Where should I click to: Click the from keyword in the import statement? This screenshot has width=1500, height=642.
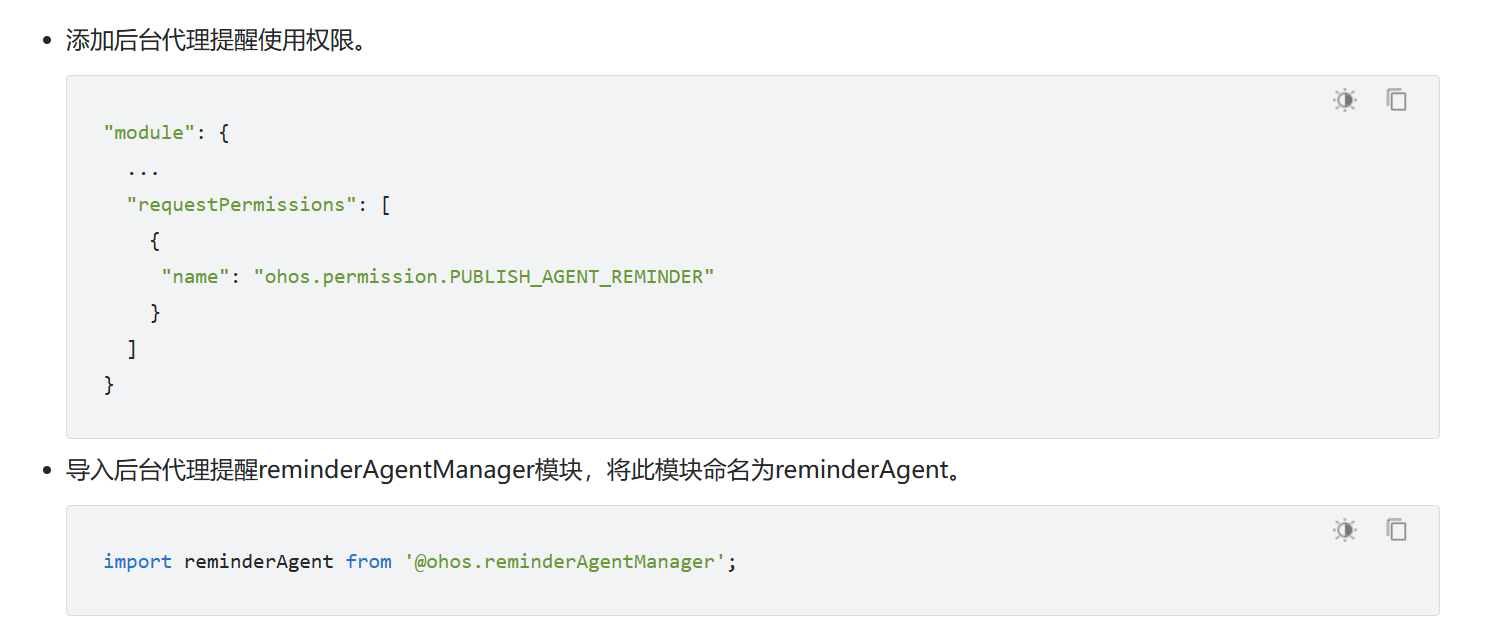point(368,562)
